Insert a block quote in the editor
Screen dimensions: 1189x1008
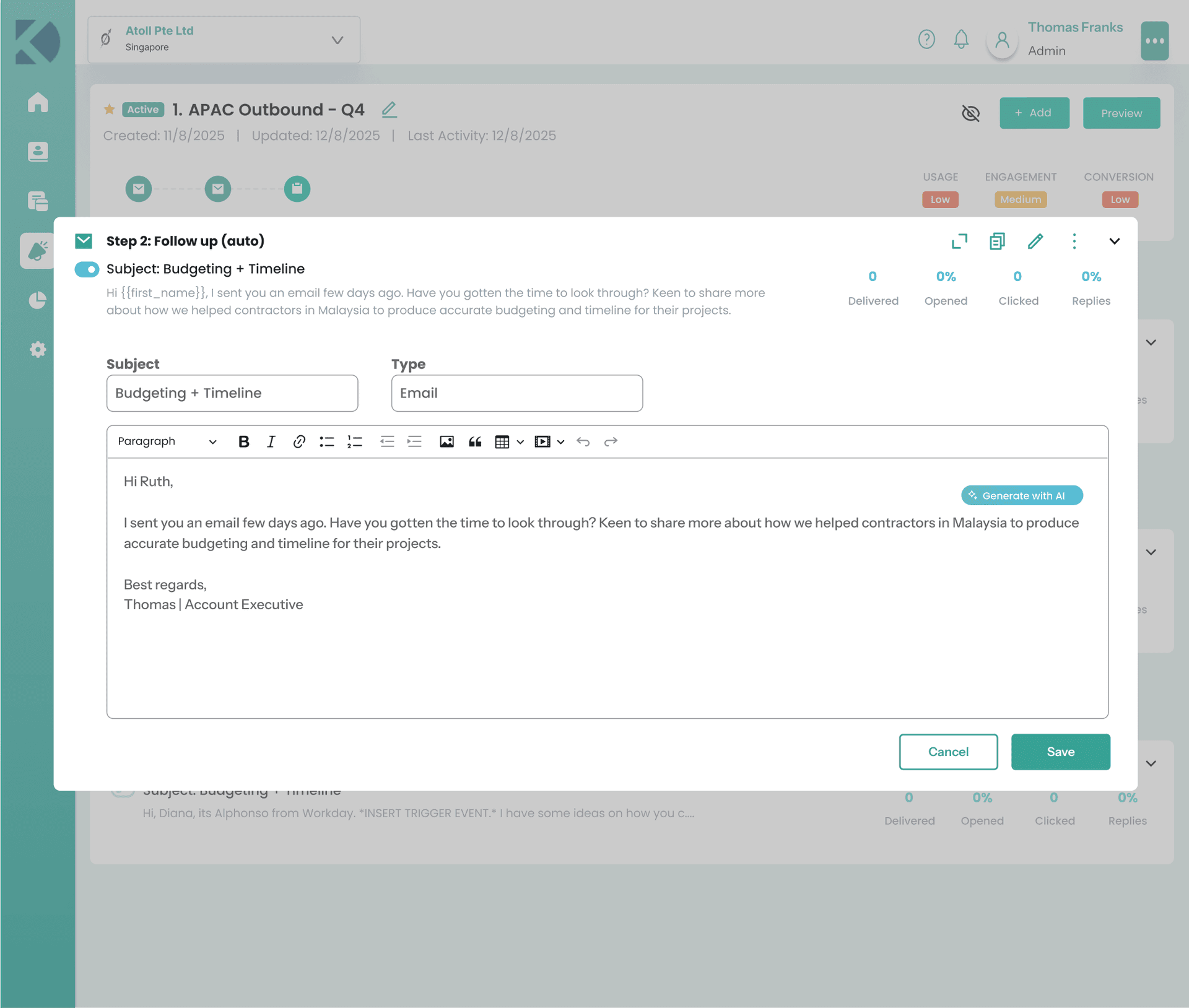tap(474, 441)
